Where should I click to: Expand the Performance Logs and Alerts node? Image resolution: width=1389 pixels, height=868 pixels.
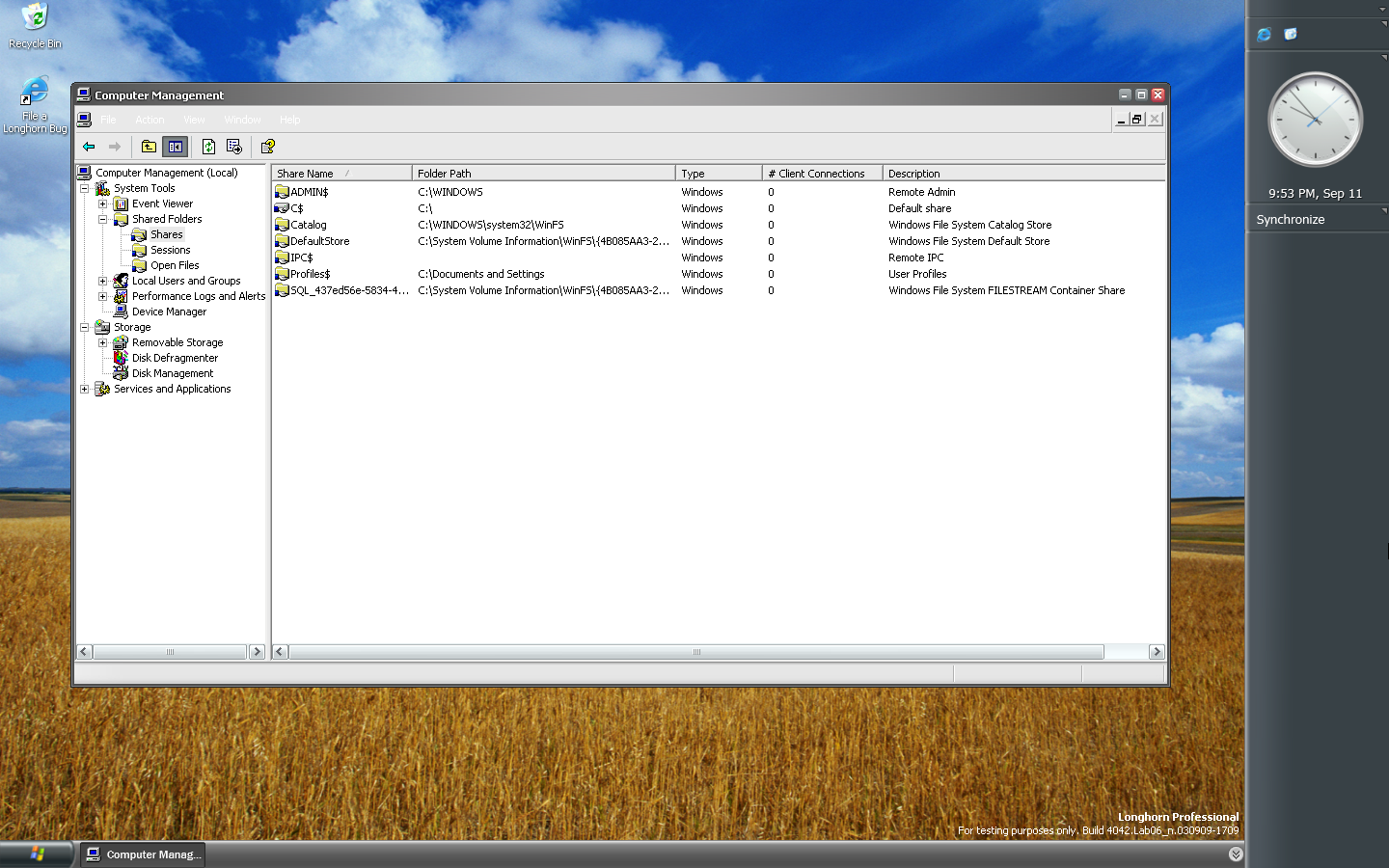(x=103, y=296)
